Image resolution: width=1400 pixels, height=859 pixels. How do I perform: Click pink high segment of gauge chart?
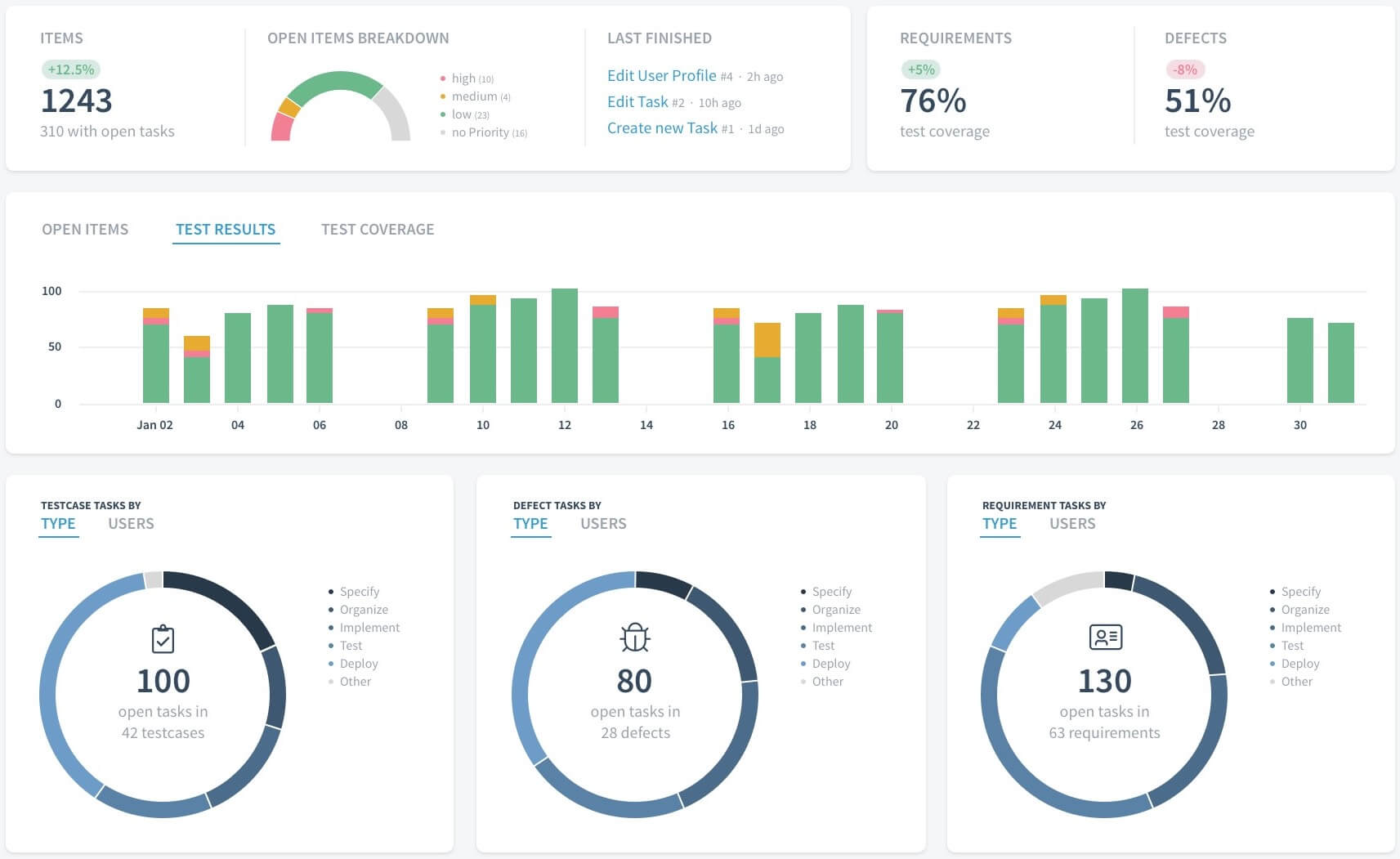(282, 128)
